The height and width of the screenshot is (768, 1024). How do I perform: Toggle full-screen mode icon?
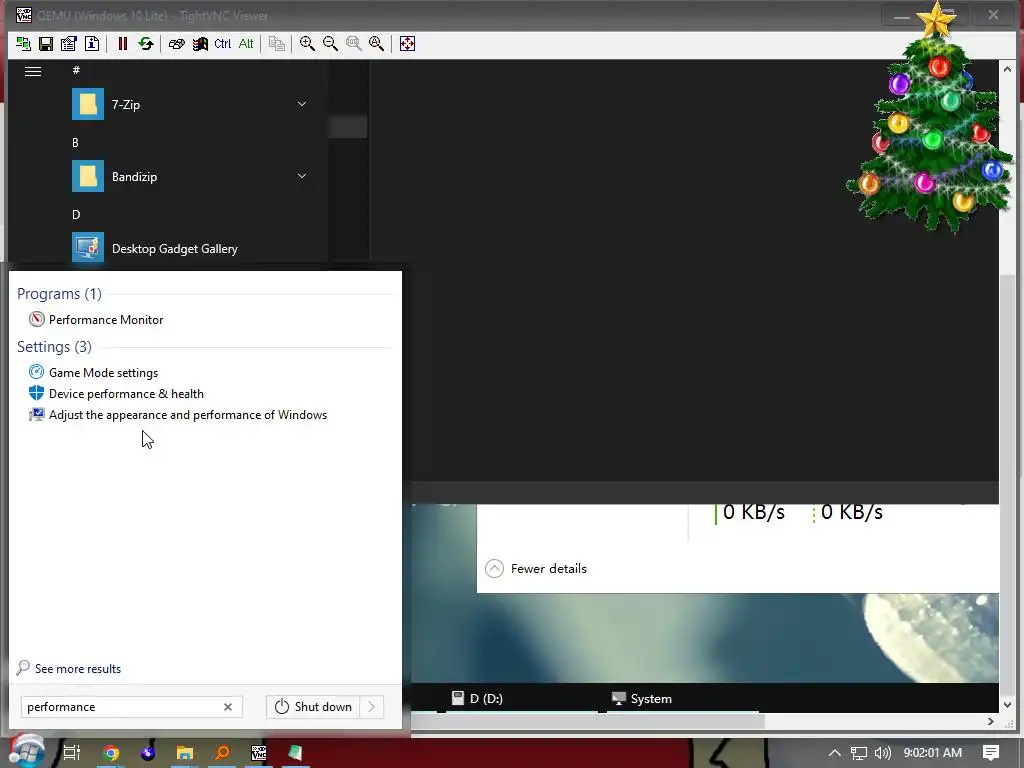point(407,44)
